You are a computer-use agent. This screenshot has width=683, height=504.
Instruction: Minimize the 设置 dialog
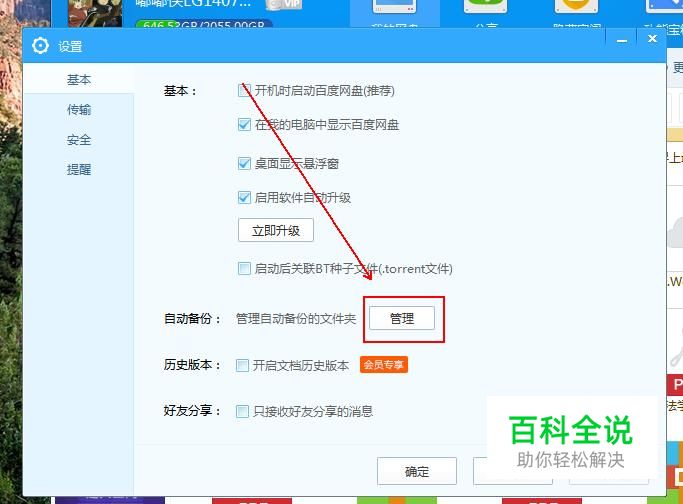(622, 40)
